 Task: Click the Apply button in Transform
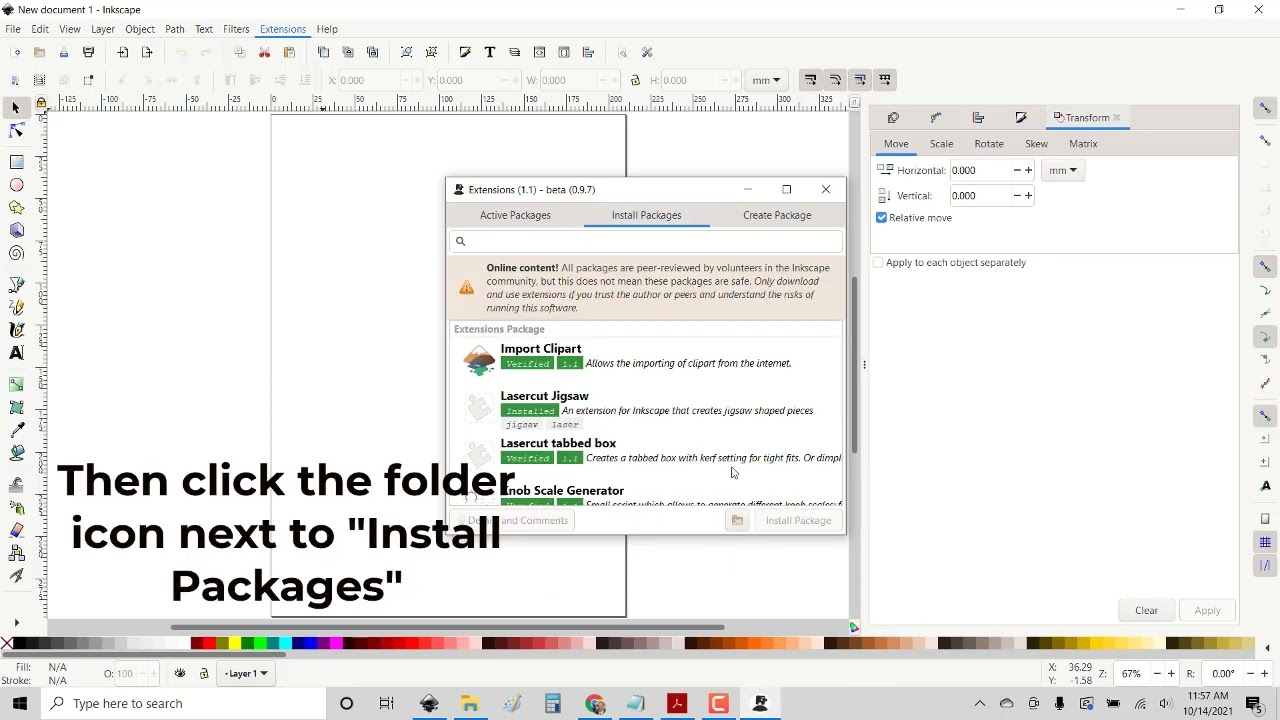click(1207, 611)
